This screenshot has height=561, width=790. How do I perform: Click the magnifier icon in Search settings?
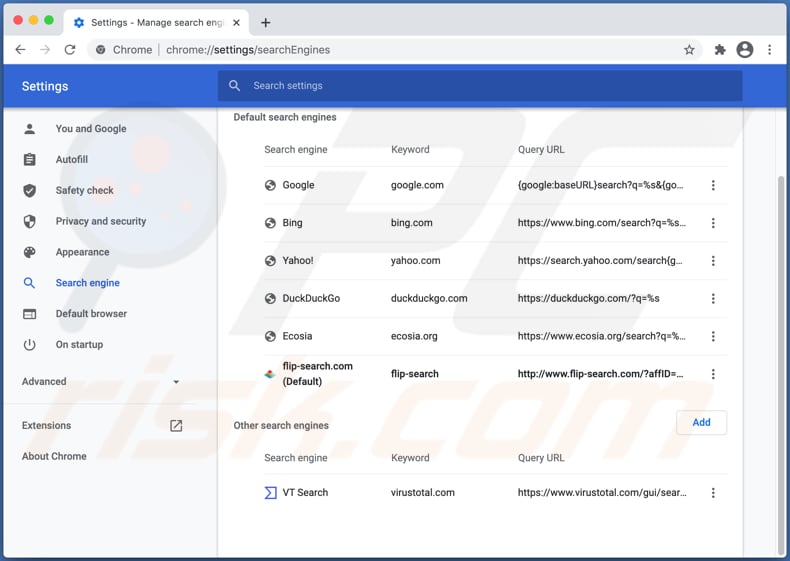point(234,86)
